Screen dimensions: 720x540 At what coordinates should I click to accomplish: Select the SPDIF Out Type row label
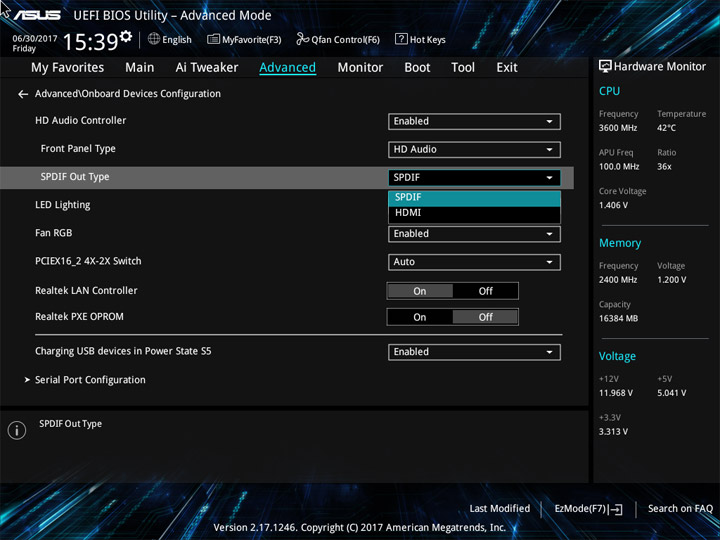click(x=75, y=177)
